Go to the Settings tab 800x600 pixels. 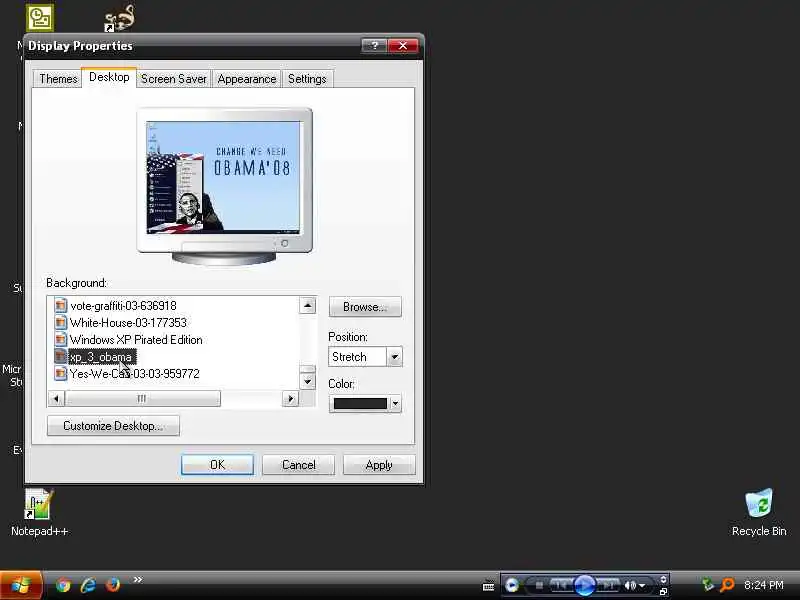(x=307, y=79)
